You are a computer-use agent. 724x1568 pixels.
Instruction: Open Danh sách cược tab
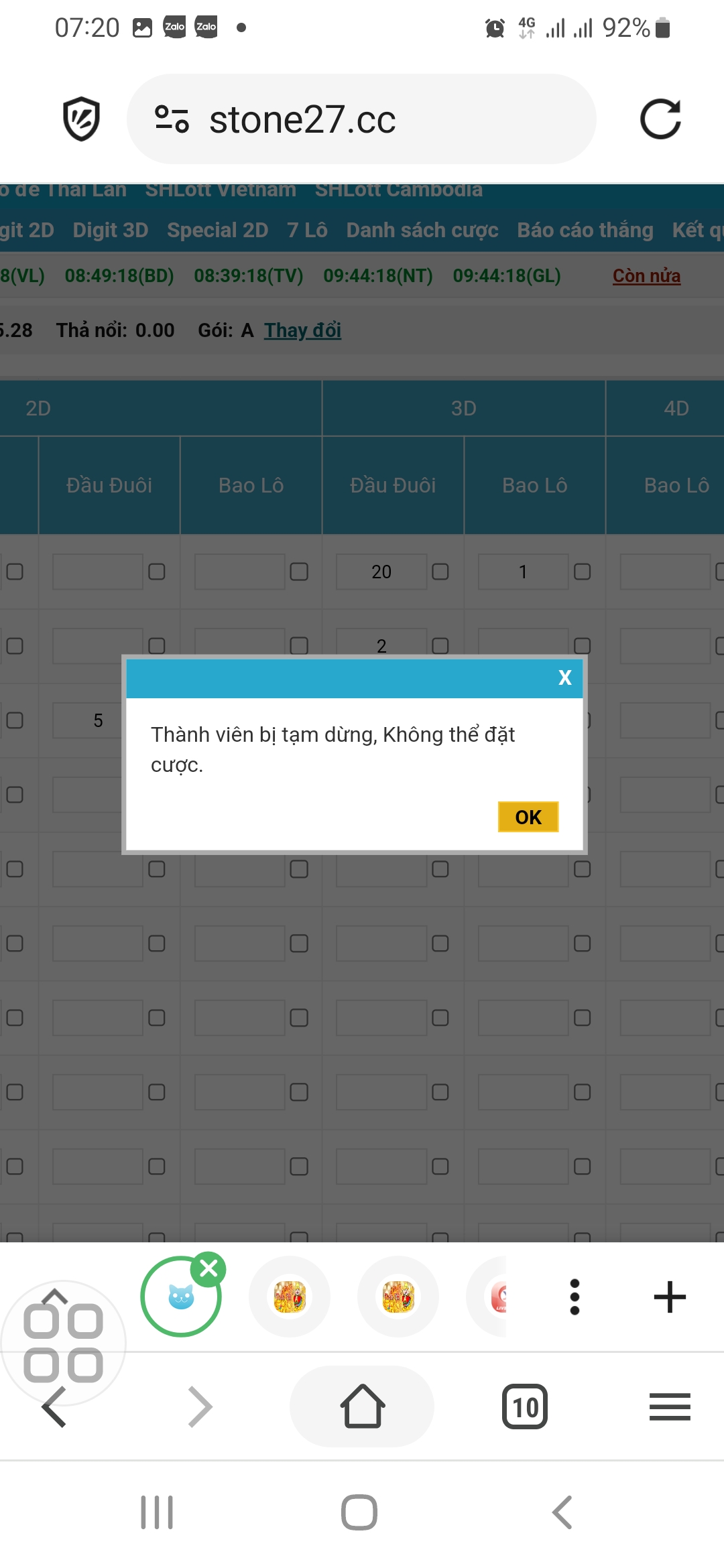click(422, 231)
